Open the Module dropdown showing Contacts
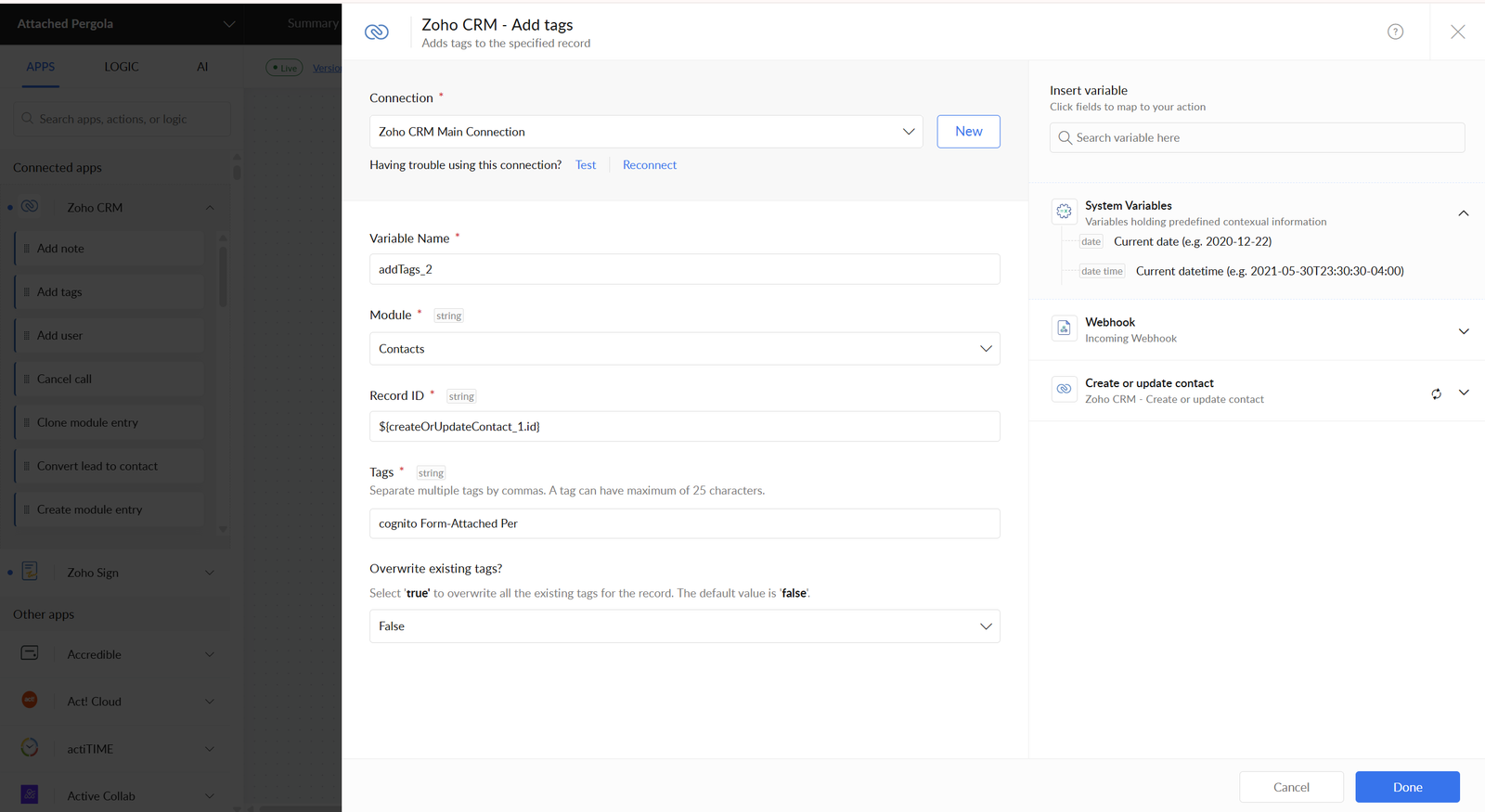1485x812 pixels. coord(684,349)
